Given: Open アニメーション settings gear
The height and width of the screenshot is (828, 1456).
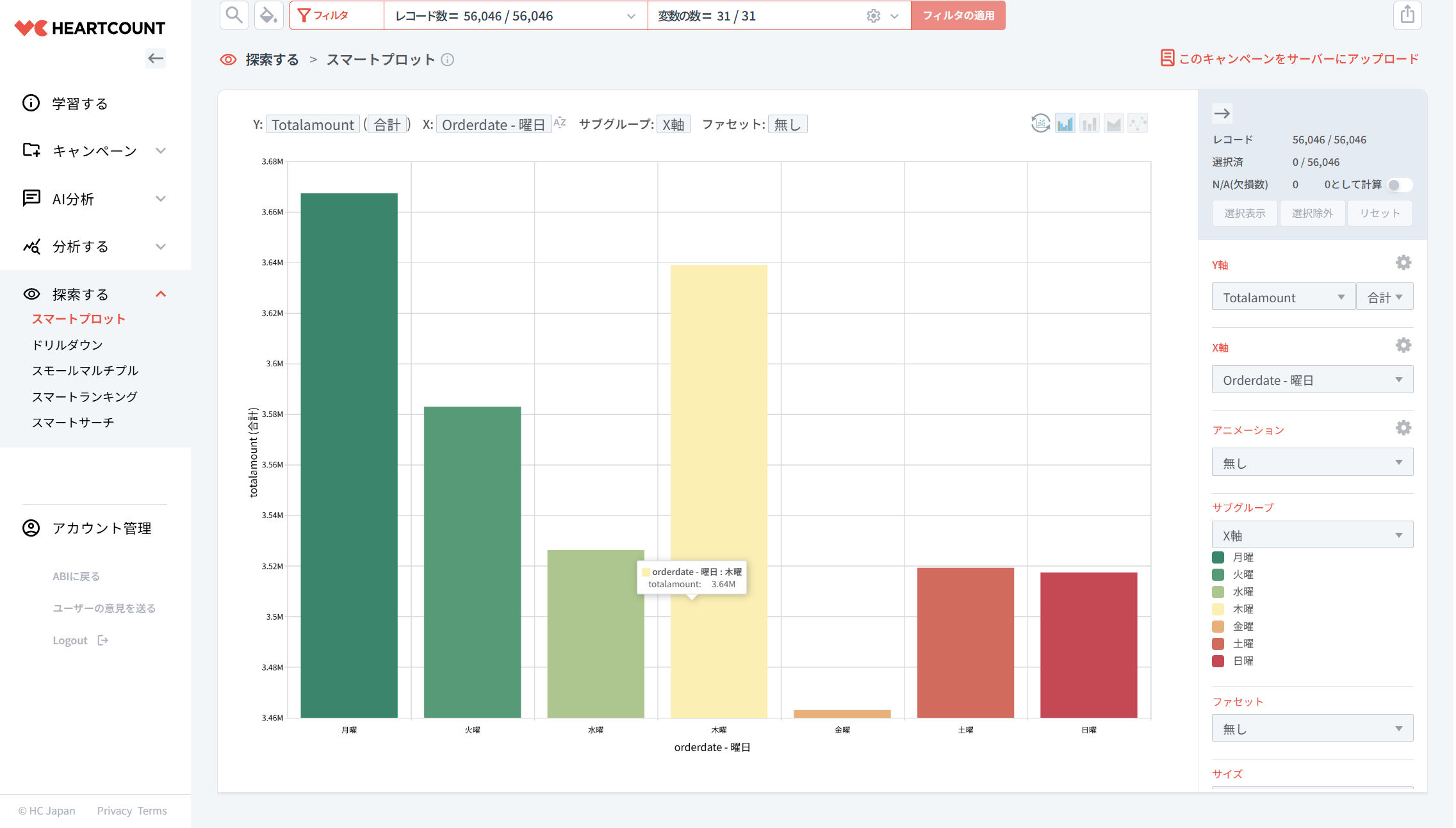Looking at the screenshot, I should click(x=1403, y=428).
